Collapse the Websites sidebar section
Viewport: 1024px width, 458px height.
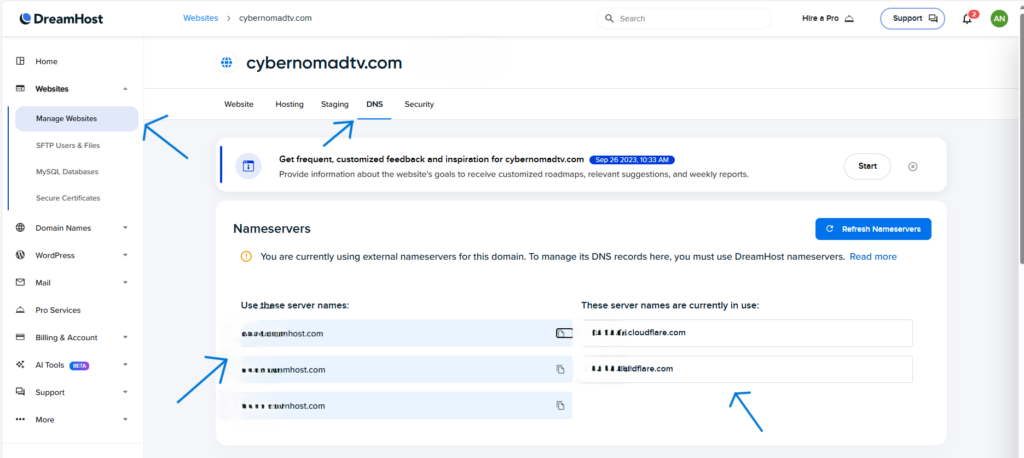click(125, 89)
